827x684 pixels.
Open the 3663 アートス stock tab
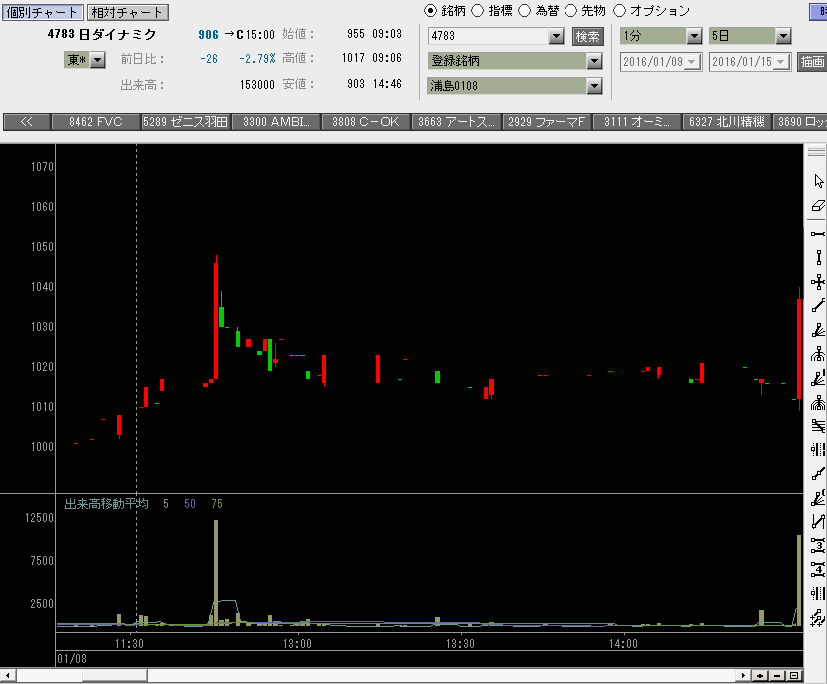(457, 122)
